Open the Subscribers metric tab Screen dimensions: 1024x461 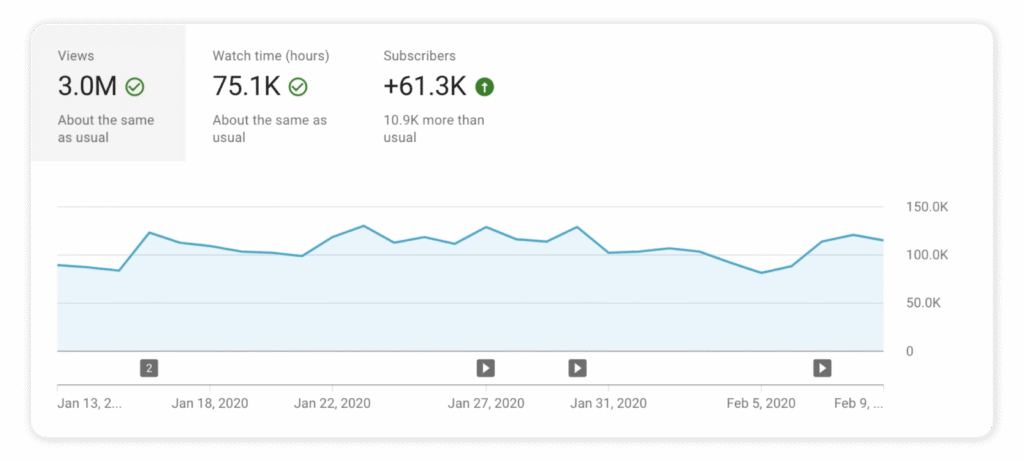coord(440,93)
